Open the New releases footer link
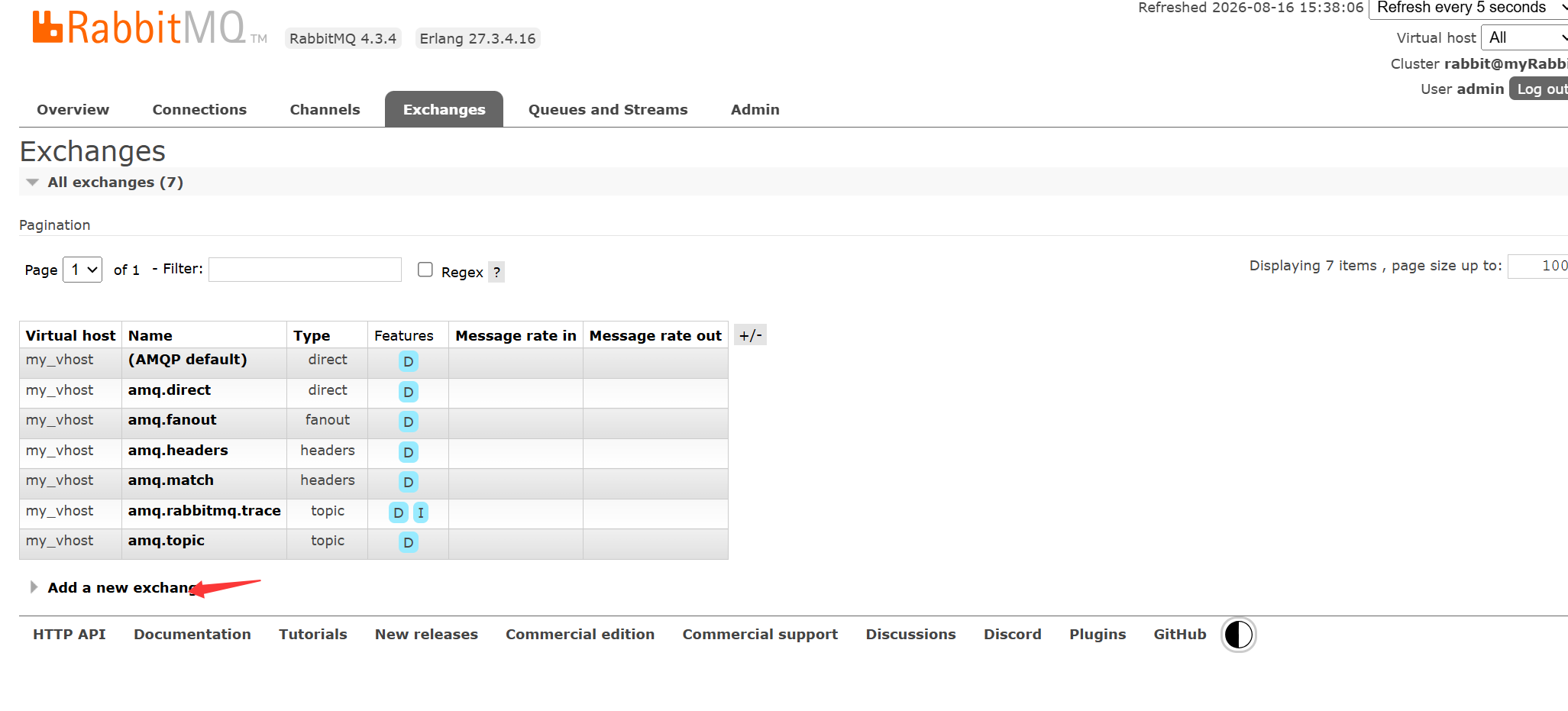 click(426, 635)
